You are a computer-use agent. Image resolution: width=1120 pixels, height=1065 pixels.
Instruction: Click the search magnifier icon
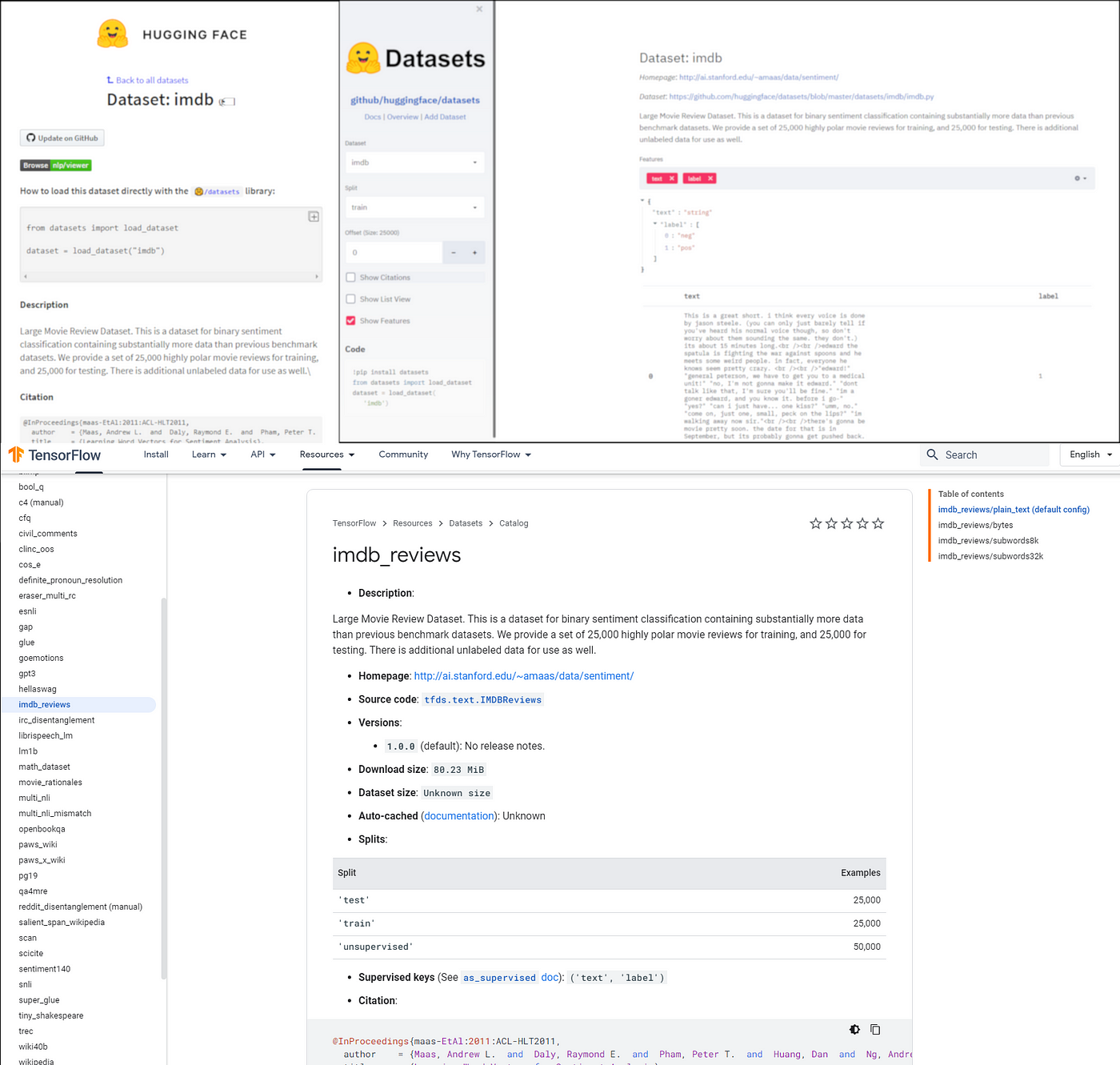932,454
